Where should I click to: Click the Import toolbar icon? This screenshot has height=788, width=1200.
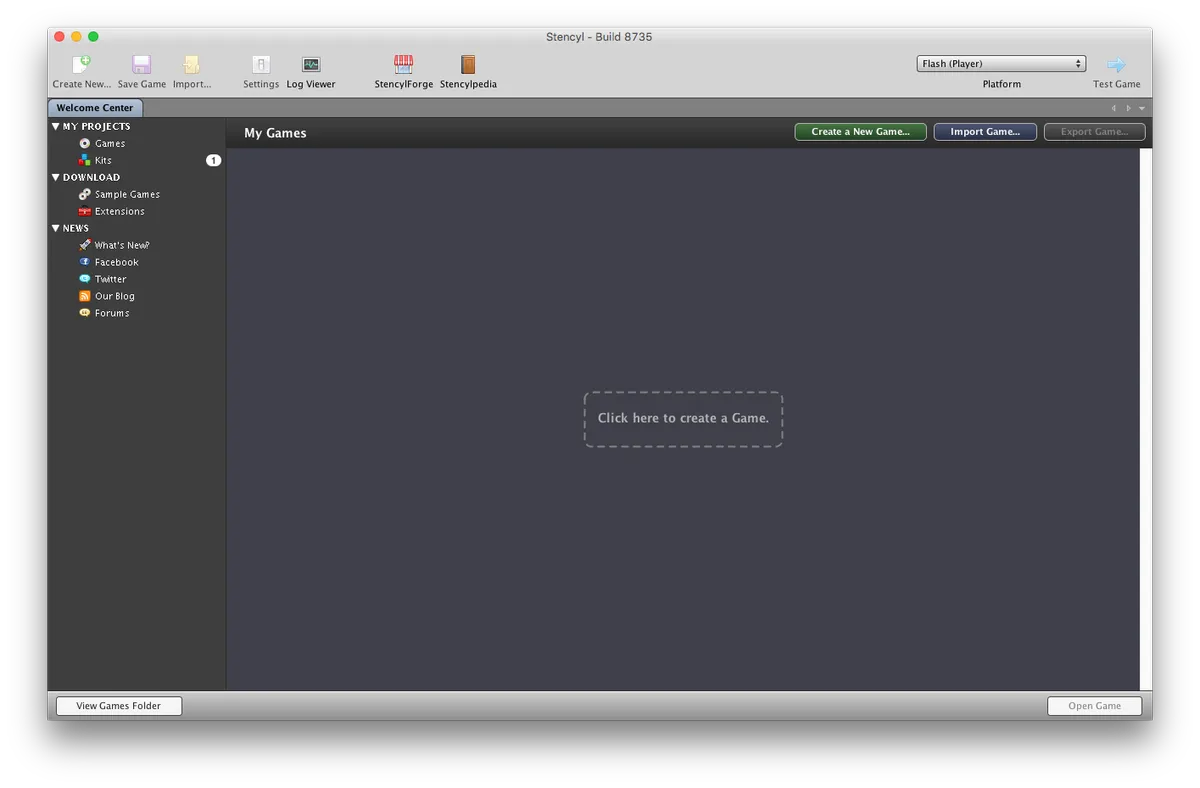pyautogui.click(x=191, y=65)
